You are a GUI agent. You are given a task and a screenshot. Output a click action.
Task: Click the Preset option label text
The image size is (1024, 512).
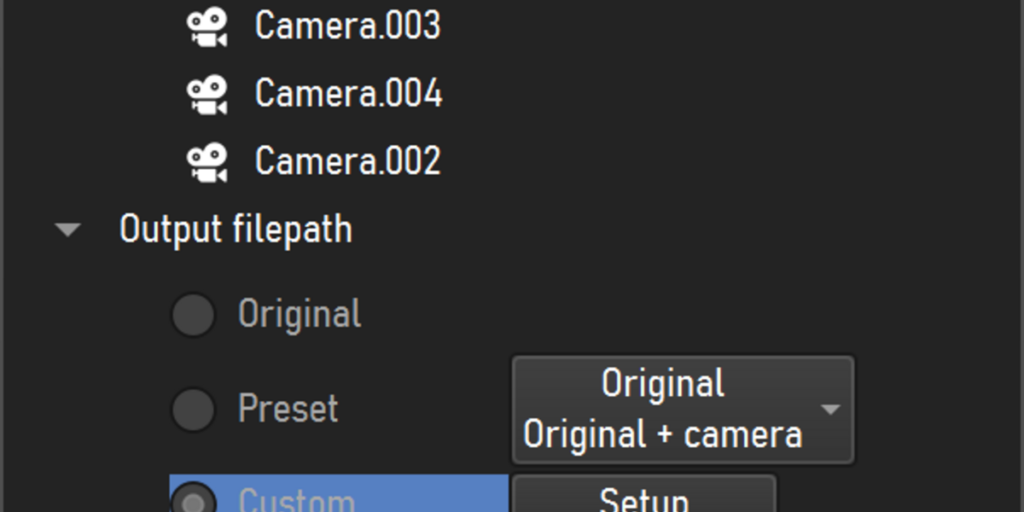coord(288,409)
